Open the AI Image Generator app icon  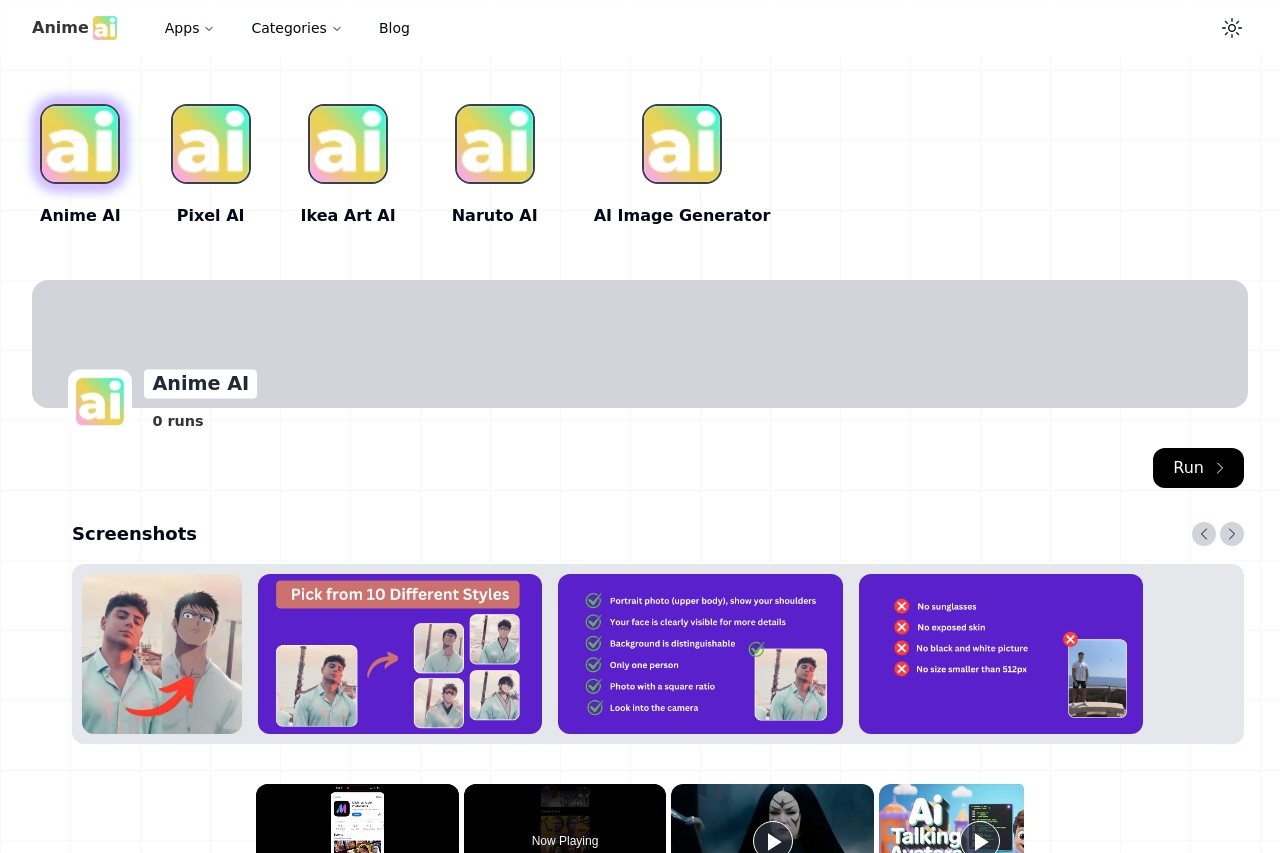682,144
